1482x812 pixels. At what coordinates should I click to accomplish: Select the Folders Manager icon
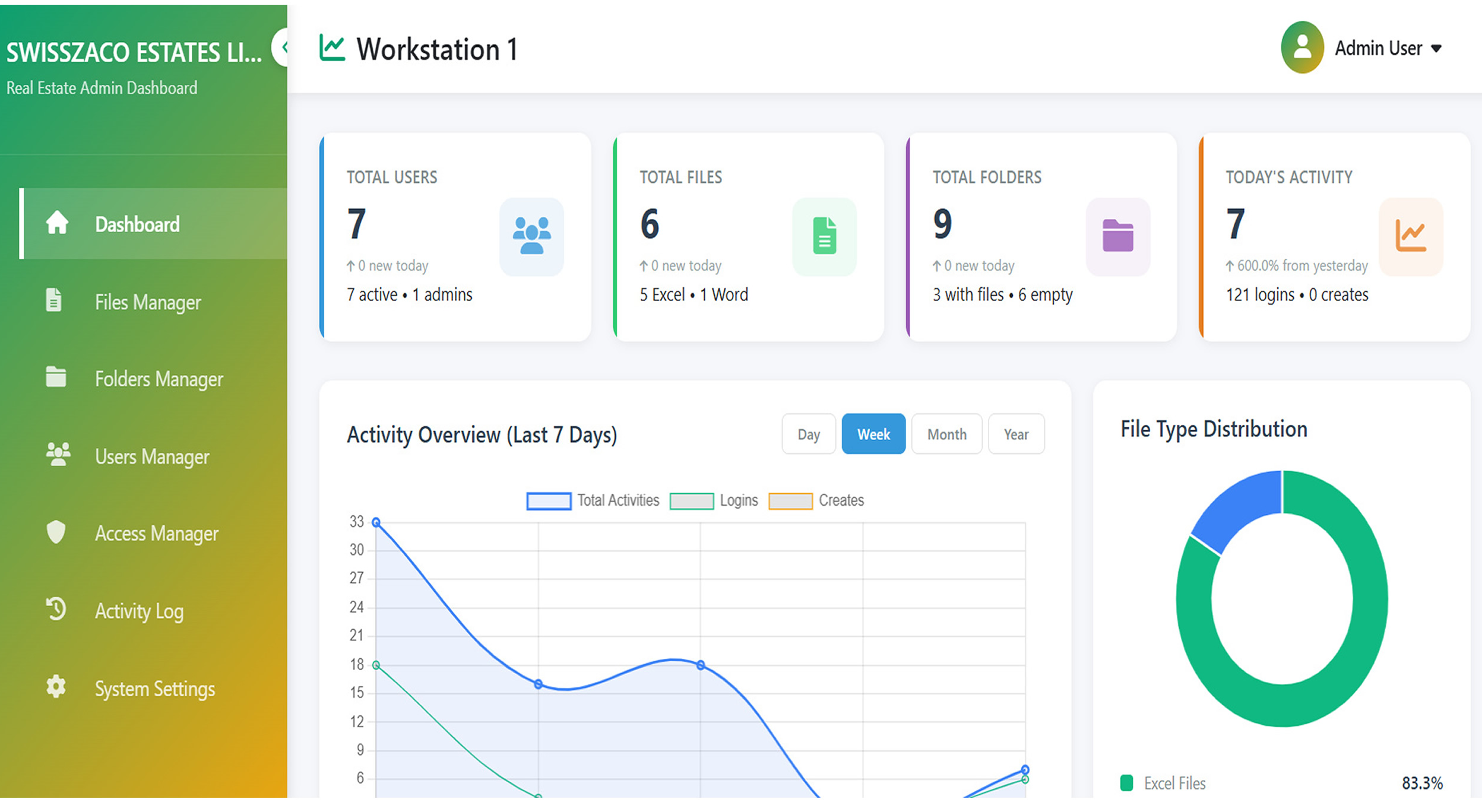pyautogui.click(x=56, y=378)
